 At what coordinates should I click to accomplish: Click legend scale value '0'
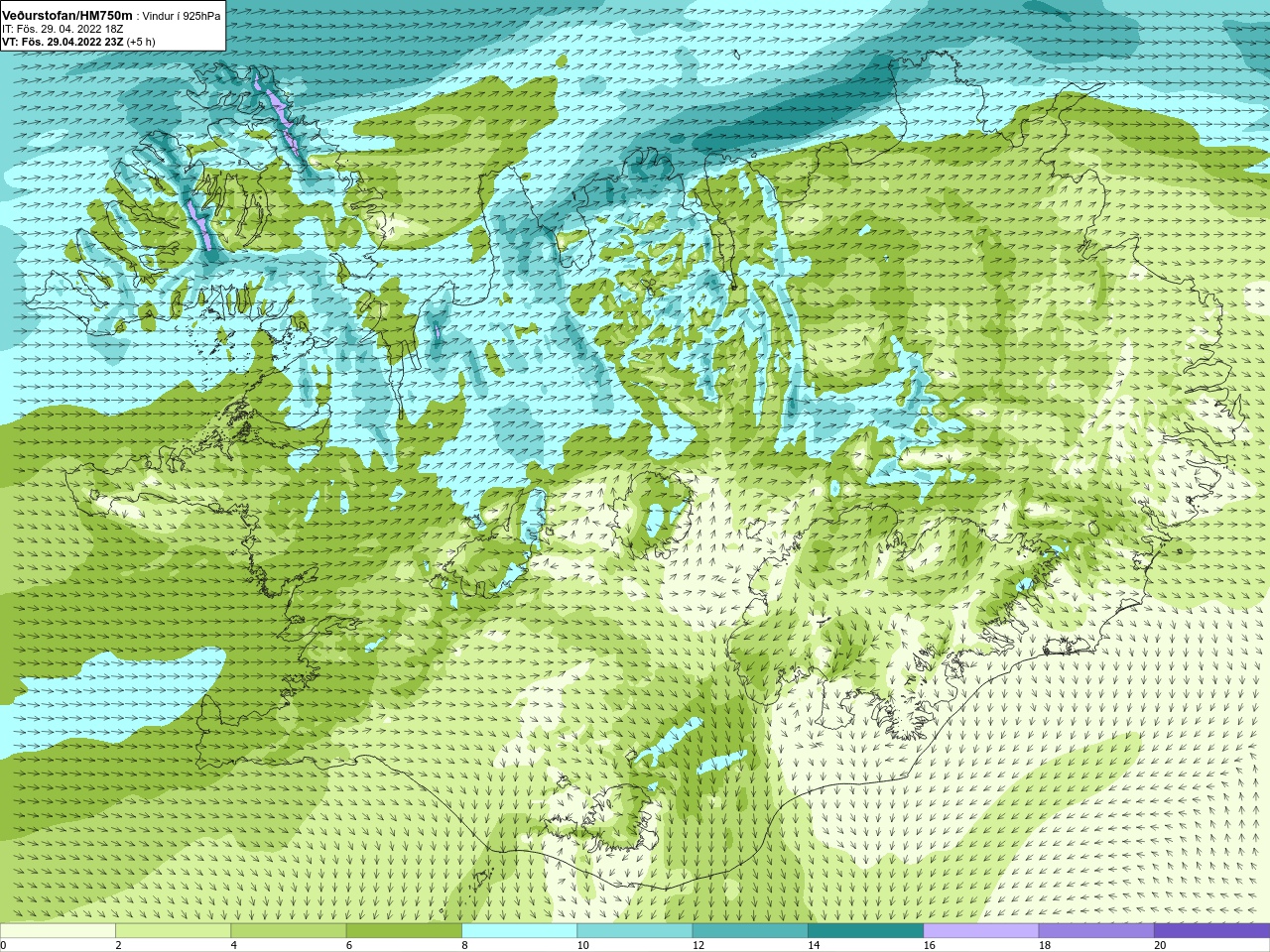[3, 945]
